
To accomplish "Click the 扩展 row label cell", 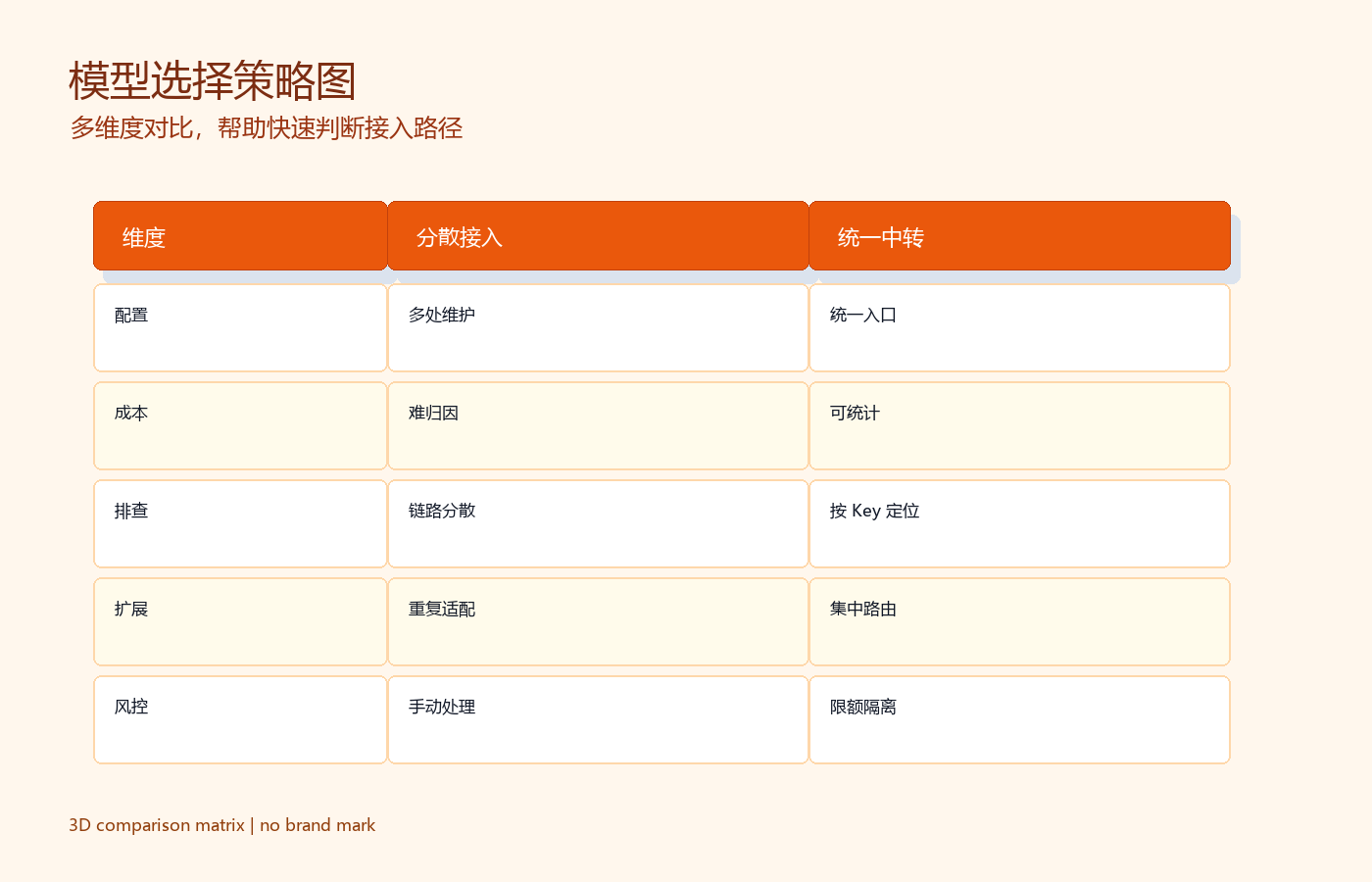I will tap(240, 621).
